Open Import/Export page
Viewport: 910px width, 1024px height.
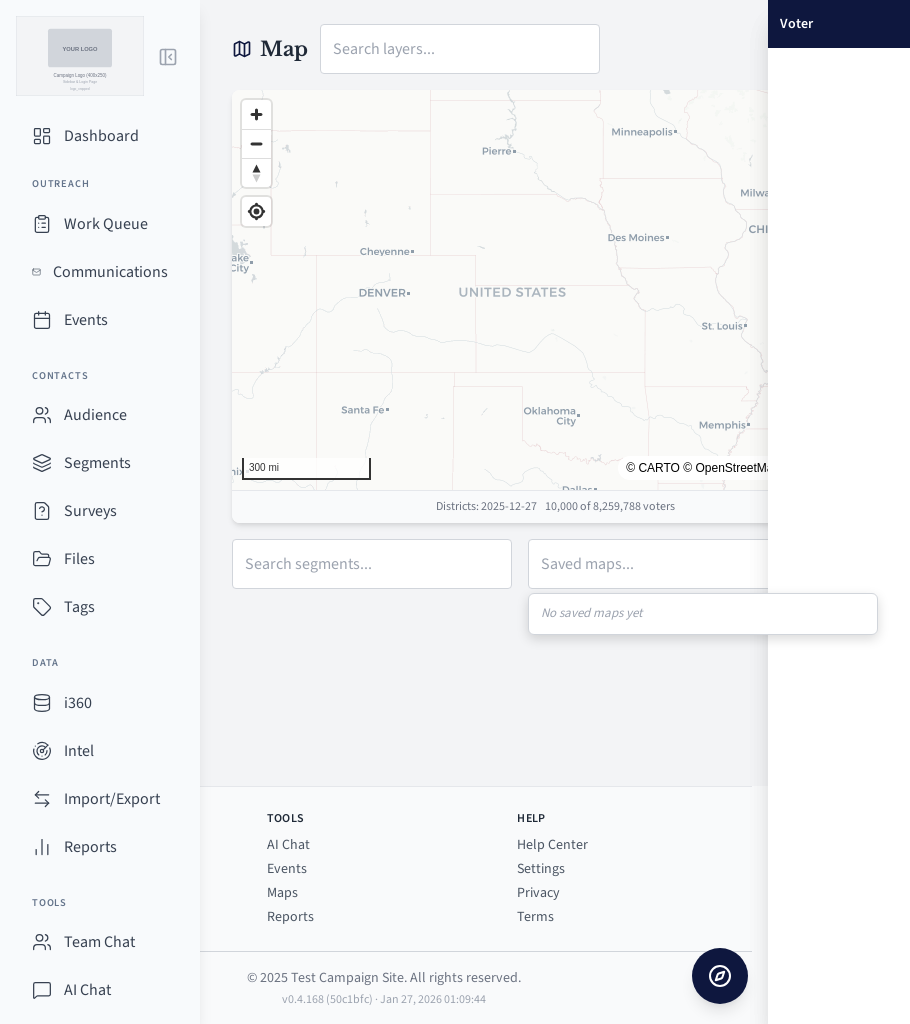point(111,799)
